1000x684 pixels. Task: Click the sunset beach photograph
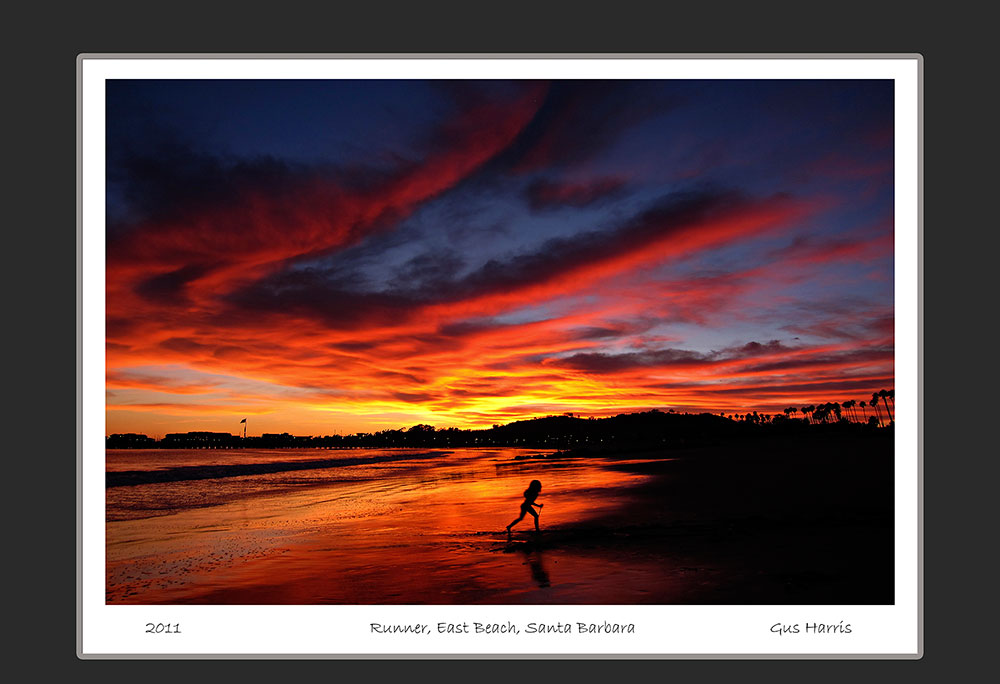(x=499, y=342)
